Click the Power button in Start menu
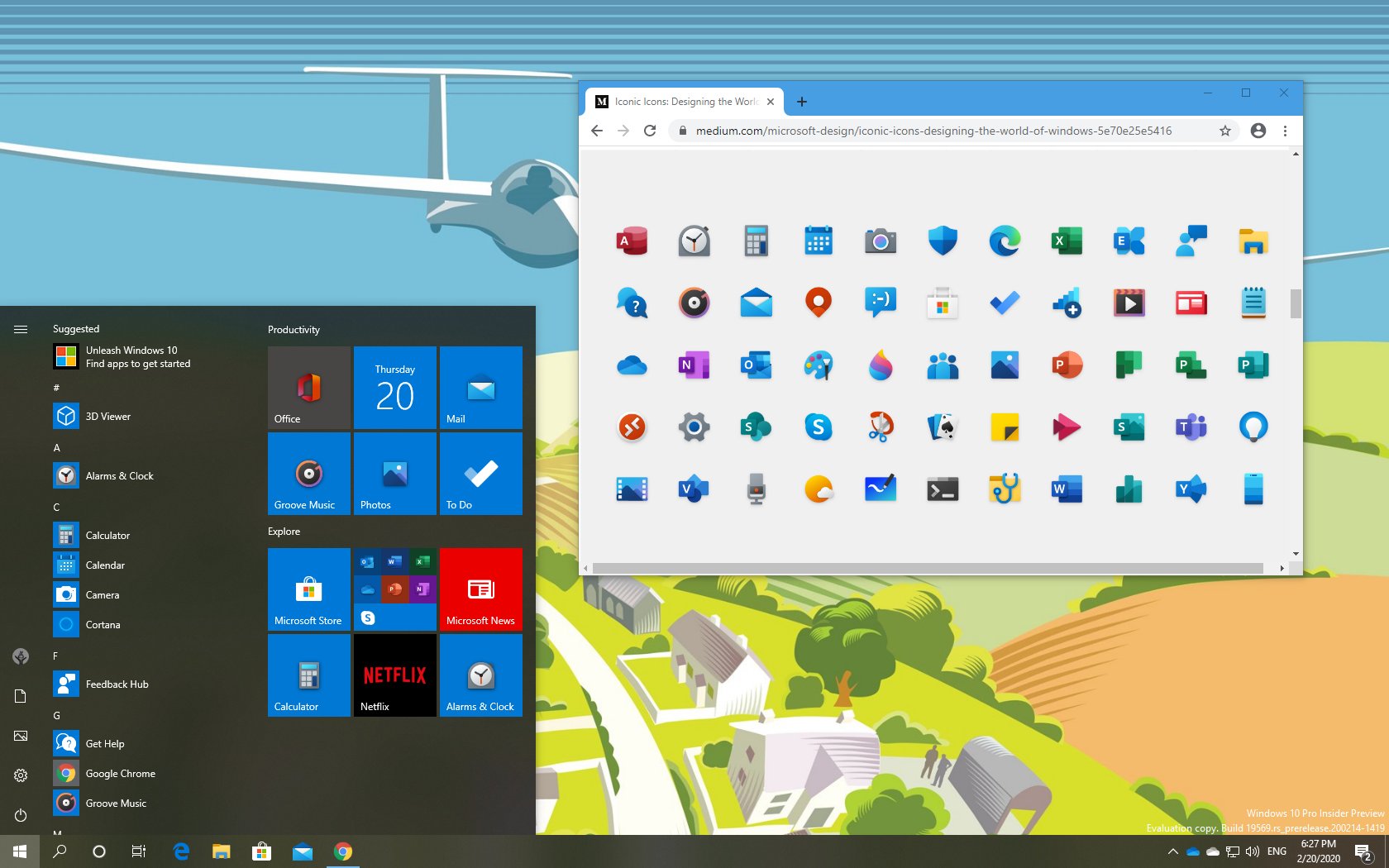The height and width of the screenshot is (868, 1389). click(x=21, y=815)
